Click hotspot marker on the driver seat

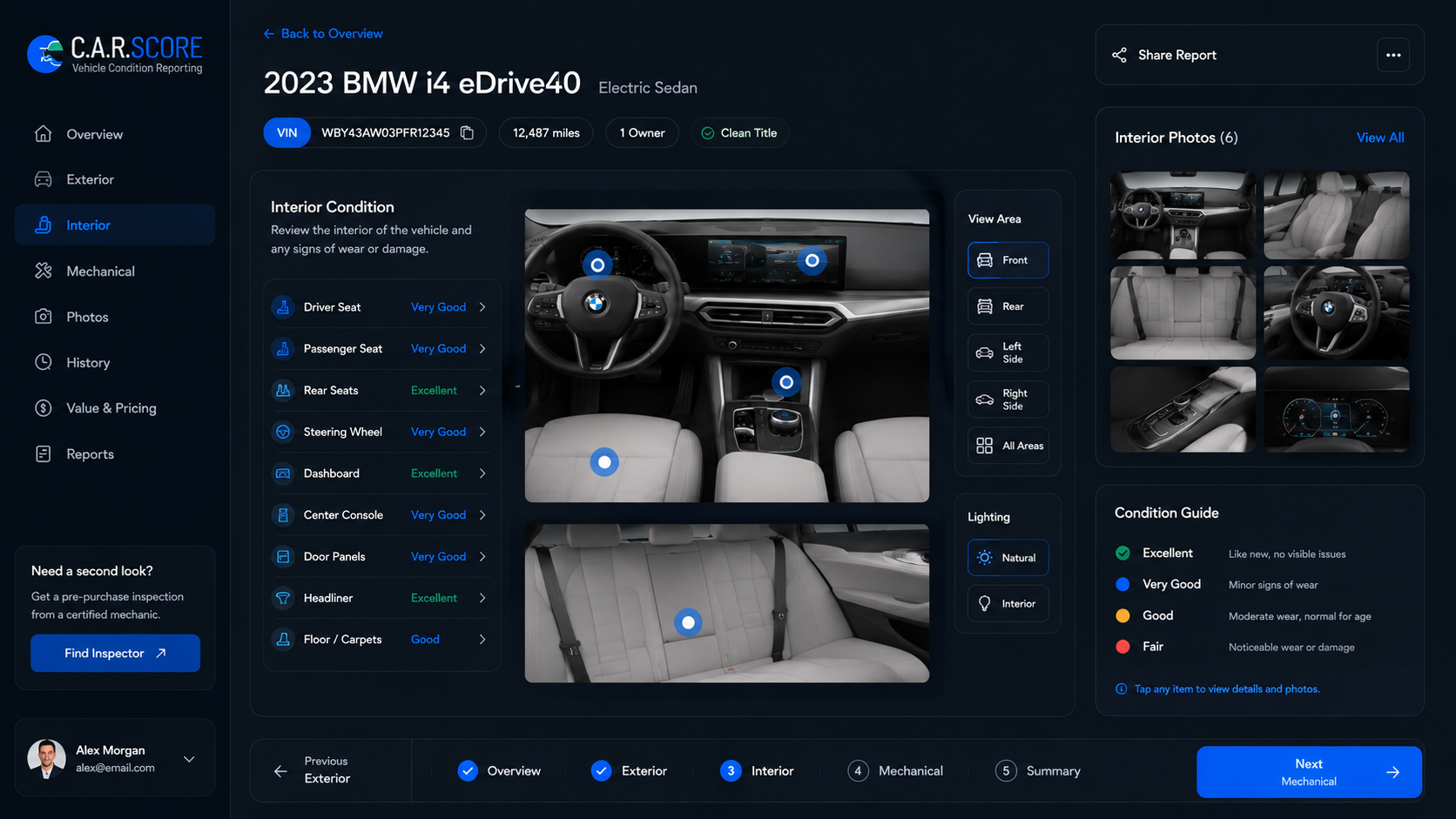point(604,462)
